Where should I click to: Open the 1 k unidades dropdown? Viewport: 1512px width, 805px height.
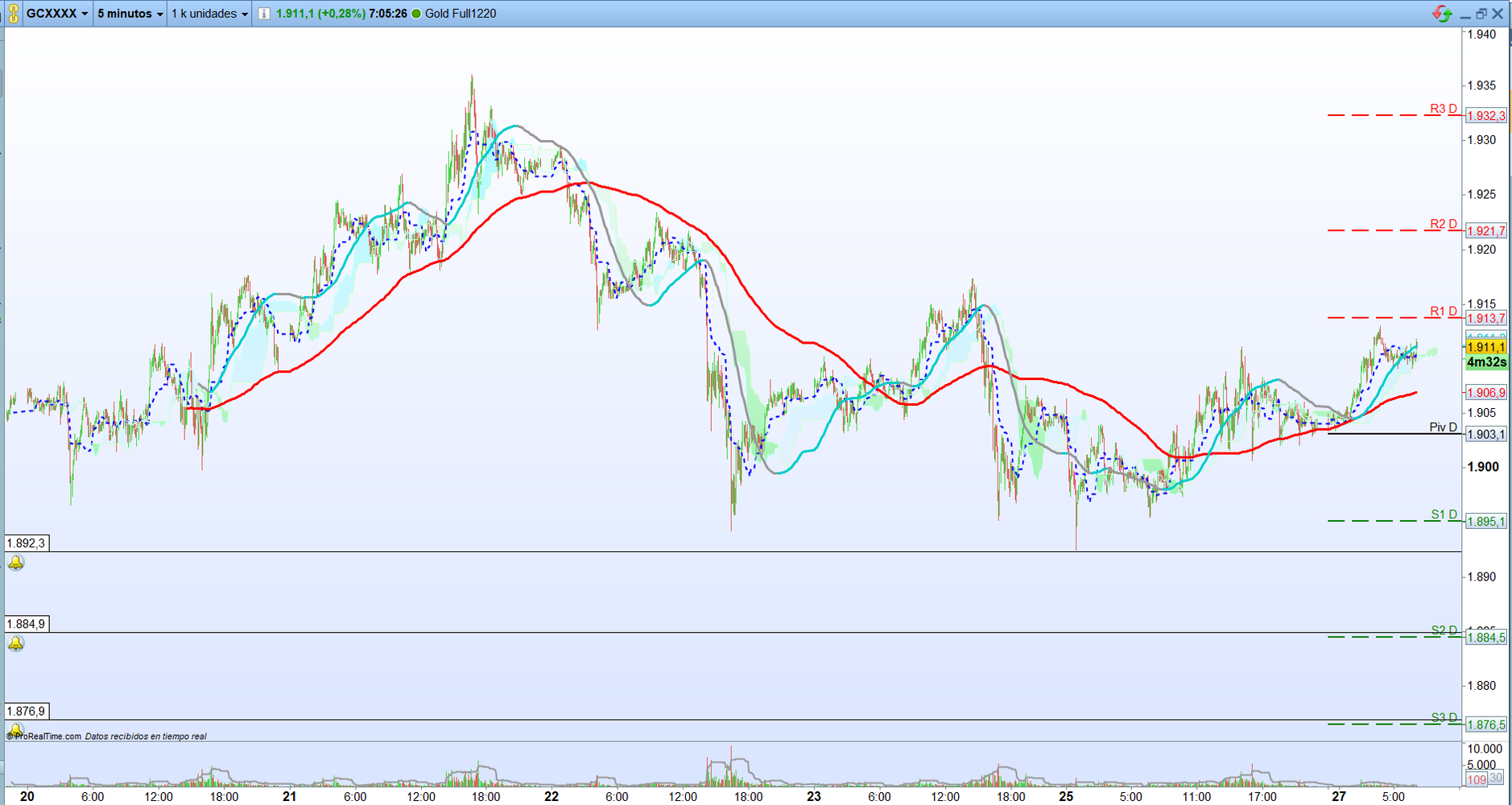(210, 14)
